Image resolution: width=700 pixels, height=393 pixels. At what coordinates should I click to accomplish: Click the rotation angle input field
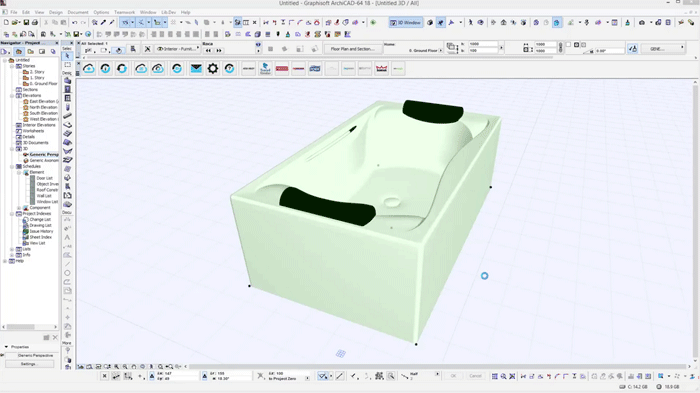tap(609, 51)
